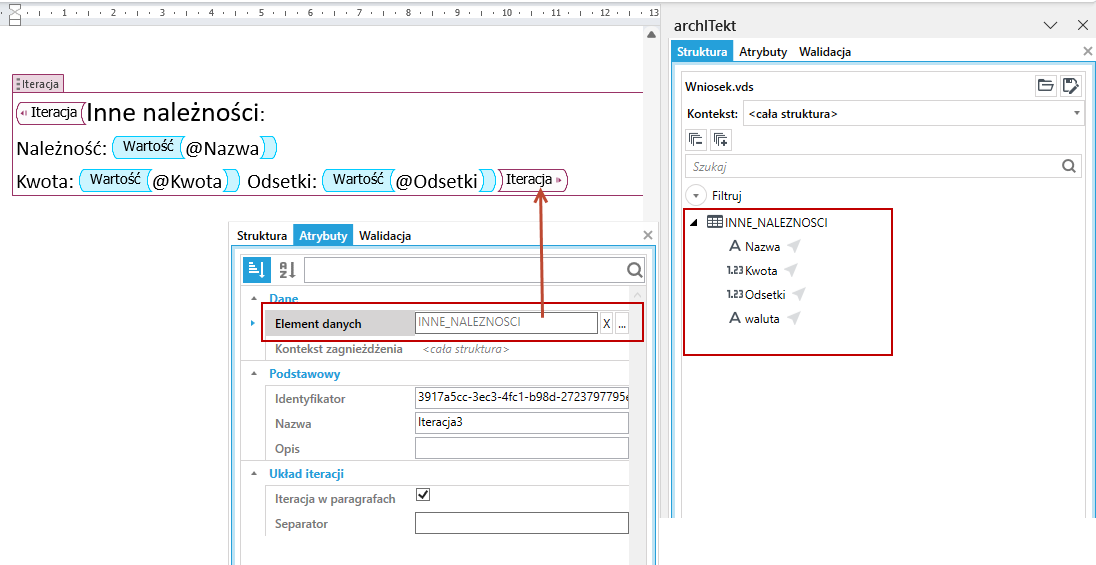Magnifier icon in attributes search box
The height and width of the screenshot is (565, 1096).
pos(634,270)
